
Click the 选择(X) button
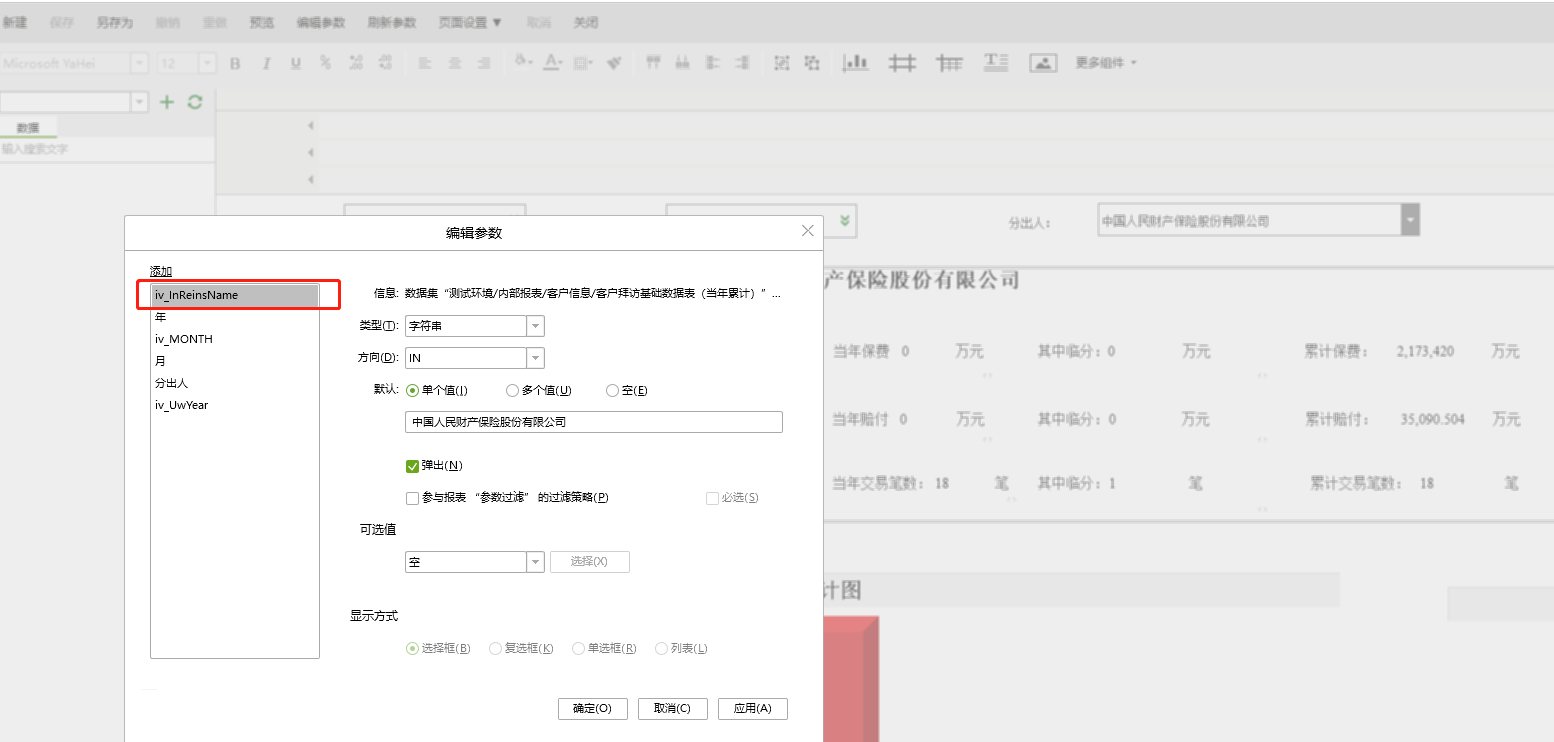tap(589, 562)
